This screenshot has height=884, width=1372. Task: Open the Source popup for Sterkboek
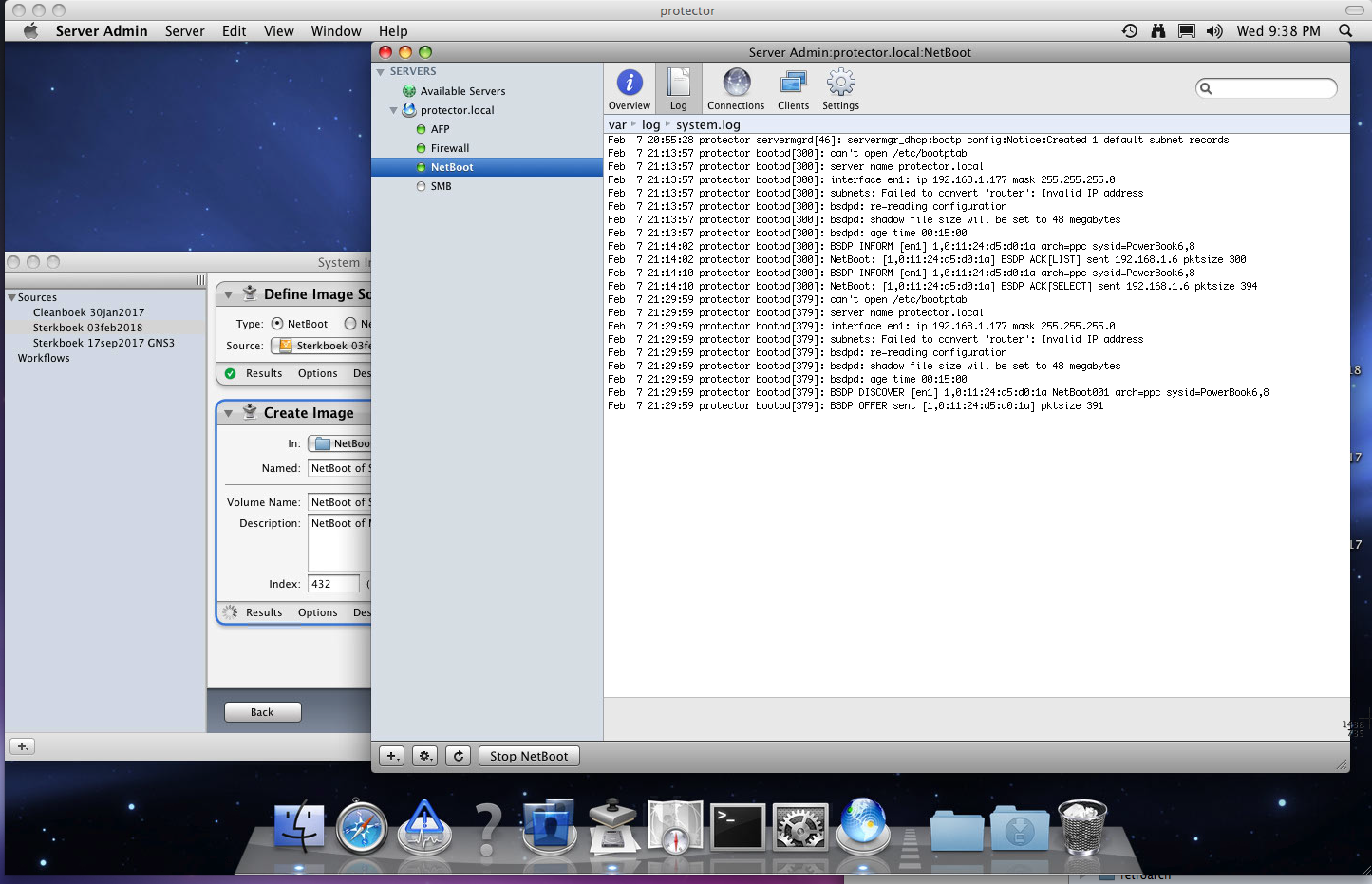coord(321,346)
